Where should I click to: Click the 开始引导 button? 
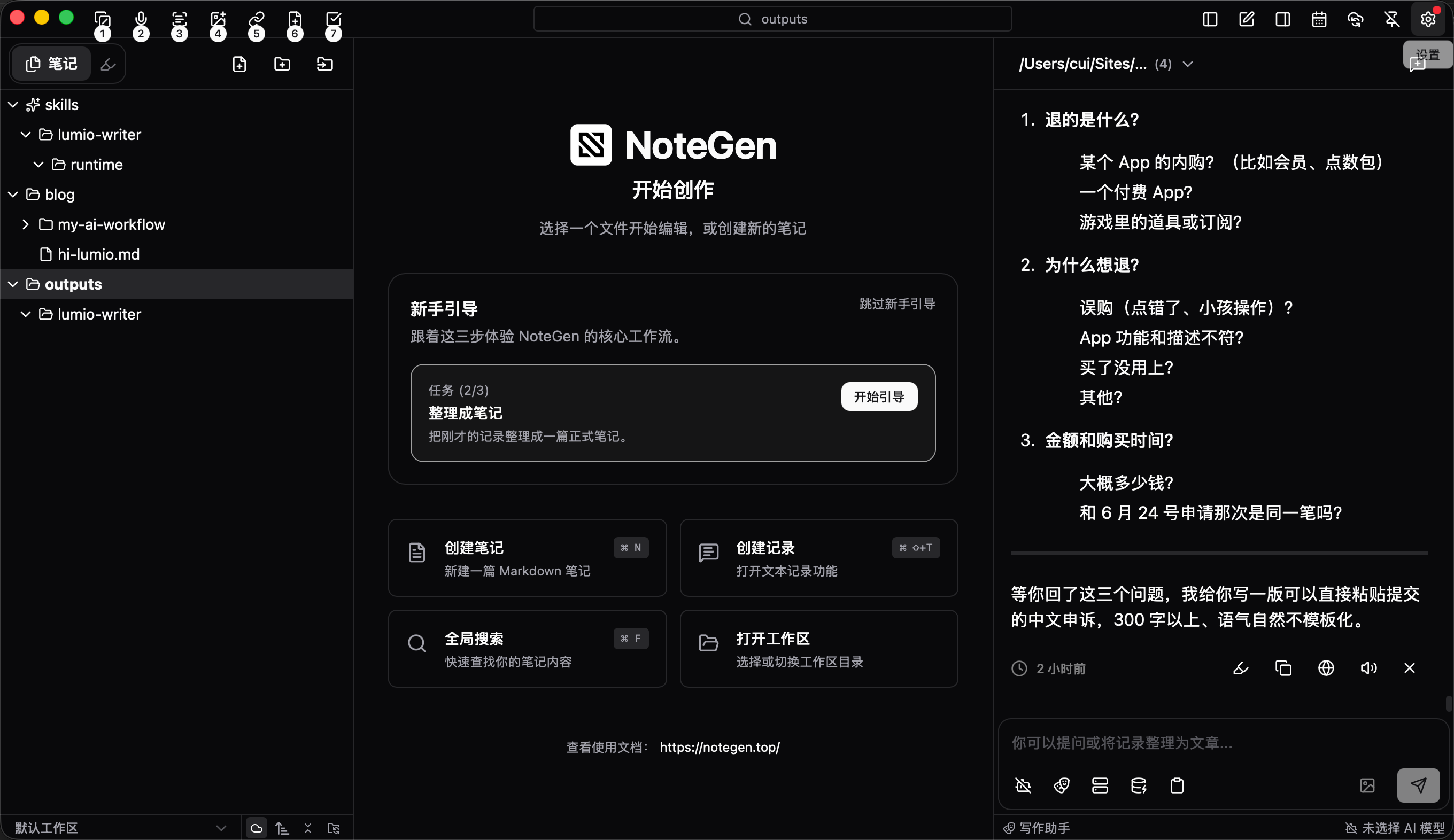point(879,396)
